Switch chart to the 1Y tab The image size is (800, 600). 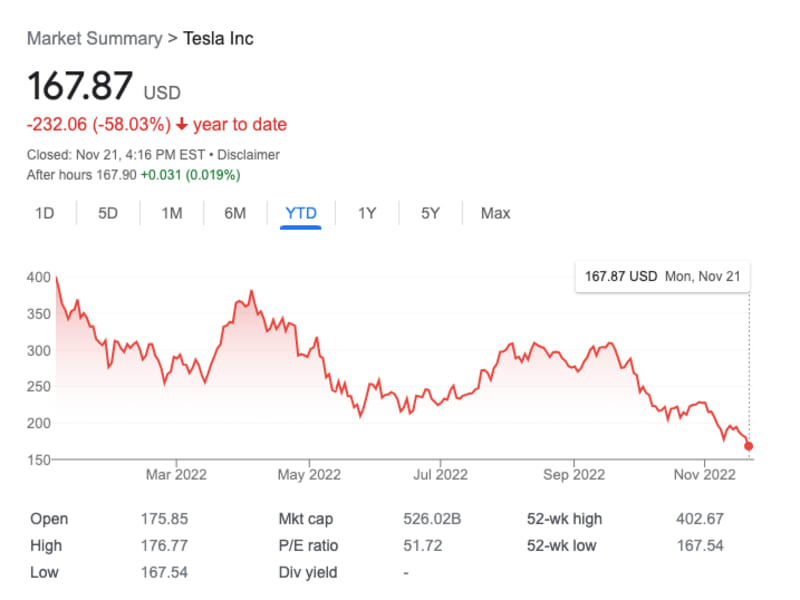tap(367, 213)
